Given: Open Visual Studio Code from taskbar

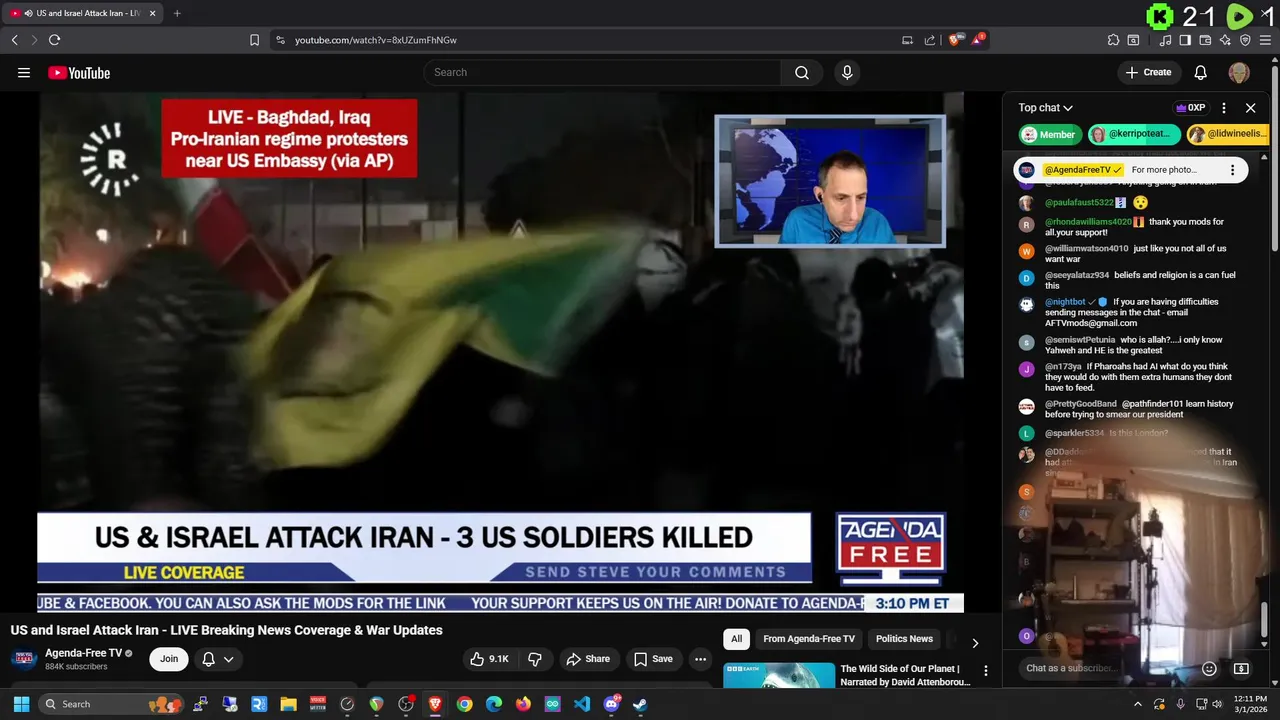Looking at the screenshot, I should click(x=582, y=704).
